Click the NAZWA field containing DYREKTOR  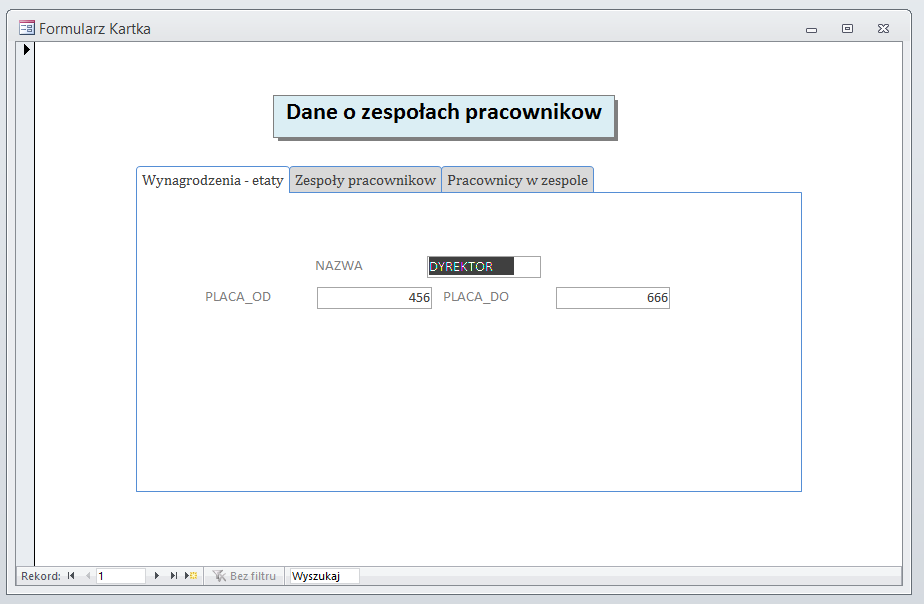(x=483, y=267)
